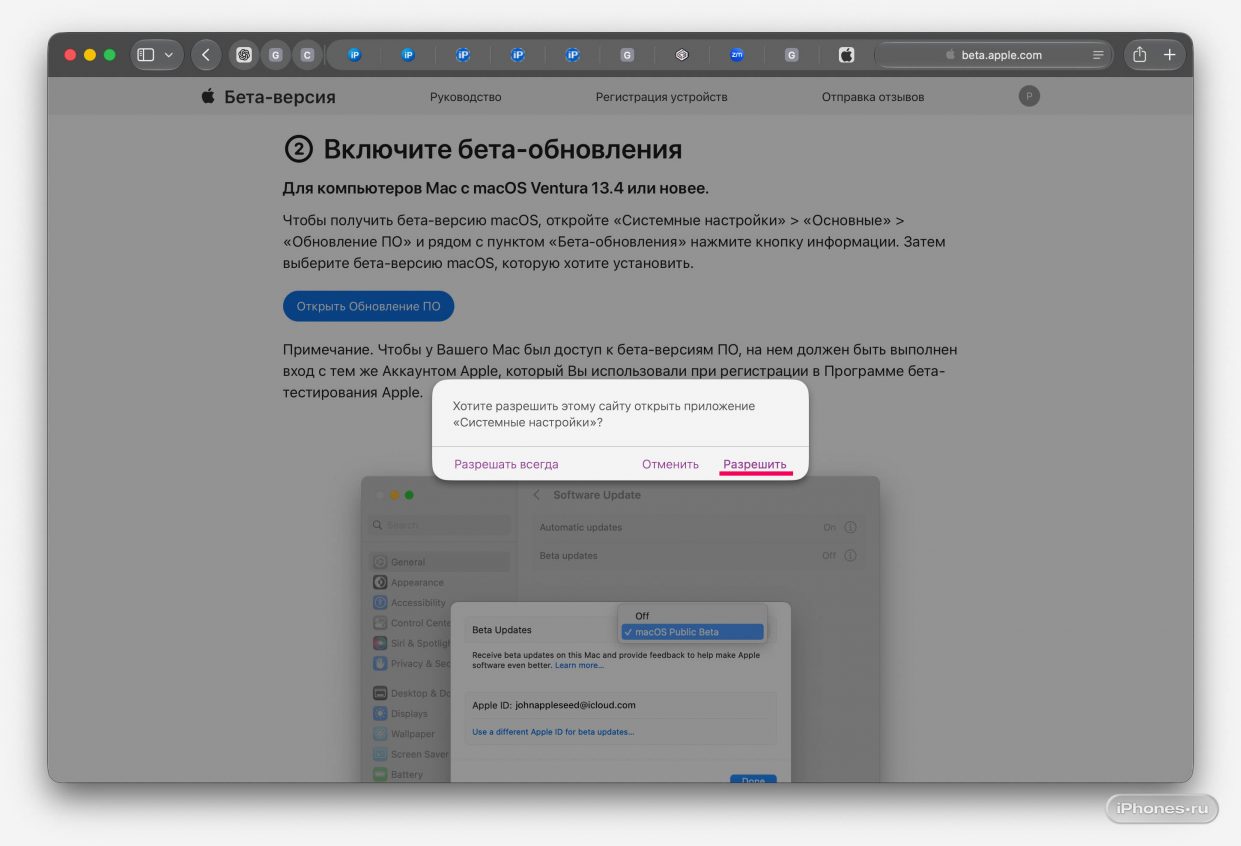The width and height of the screenshot is (1241, 846).
Task: Click the Share icon in toolbar
Action: (1140, 55)
